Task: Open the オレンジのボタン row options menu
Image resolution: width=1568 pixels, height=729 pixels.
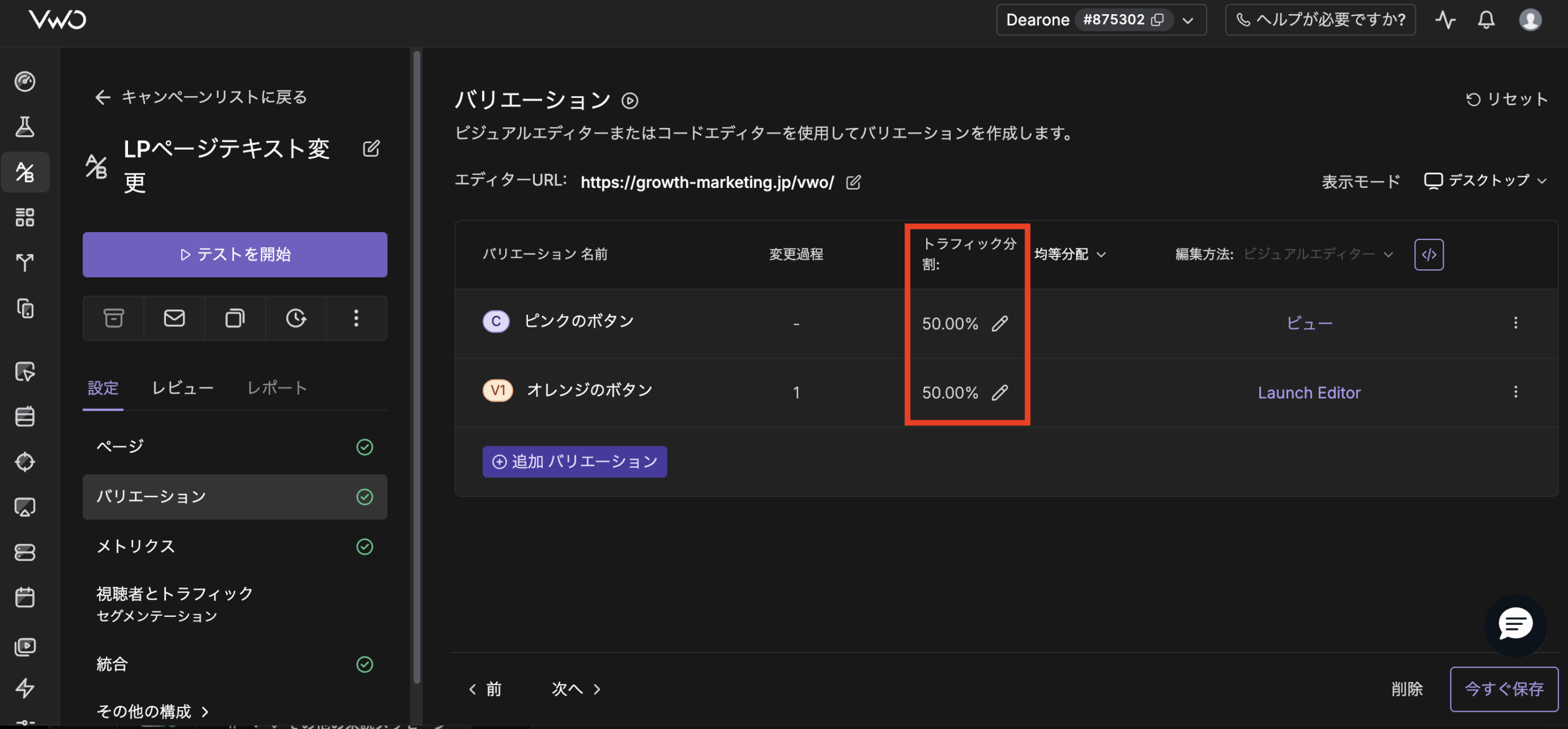Action: point(1516,392)
